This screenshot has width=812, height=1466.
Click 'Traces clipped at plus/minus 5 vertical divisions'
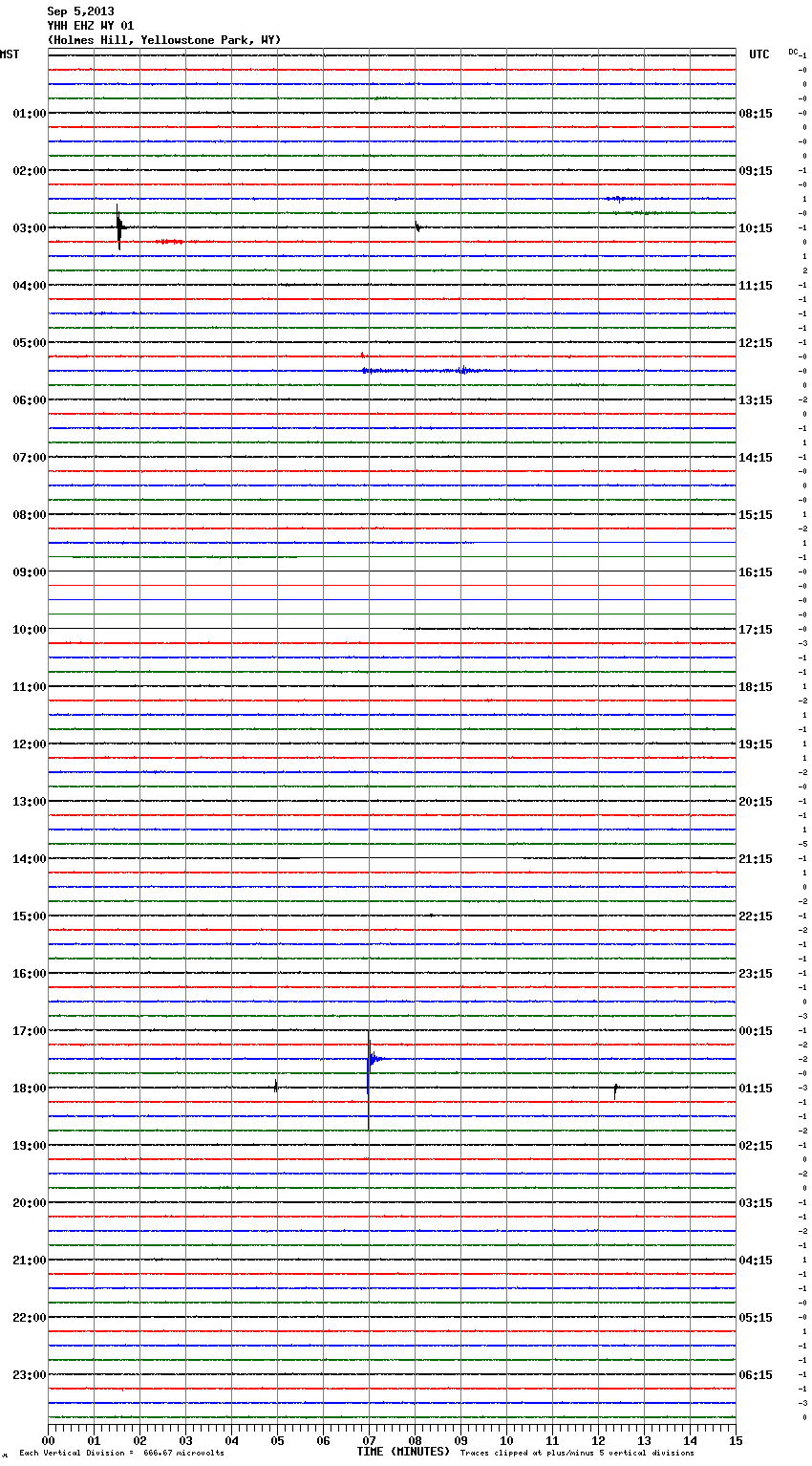tap(577, 1454)
